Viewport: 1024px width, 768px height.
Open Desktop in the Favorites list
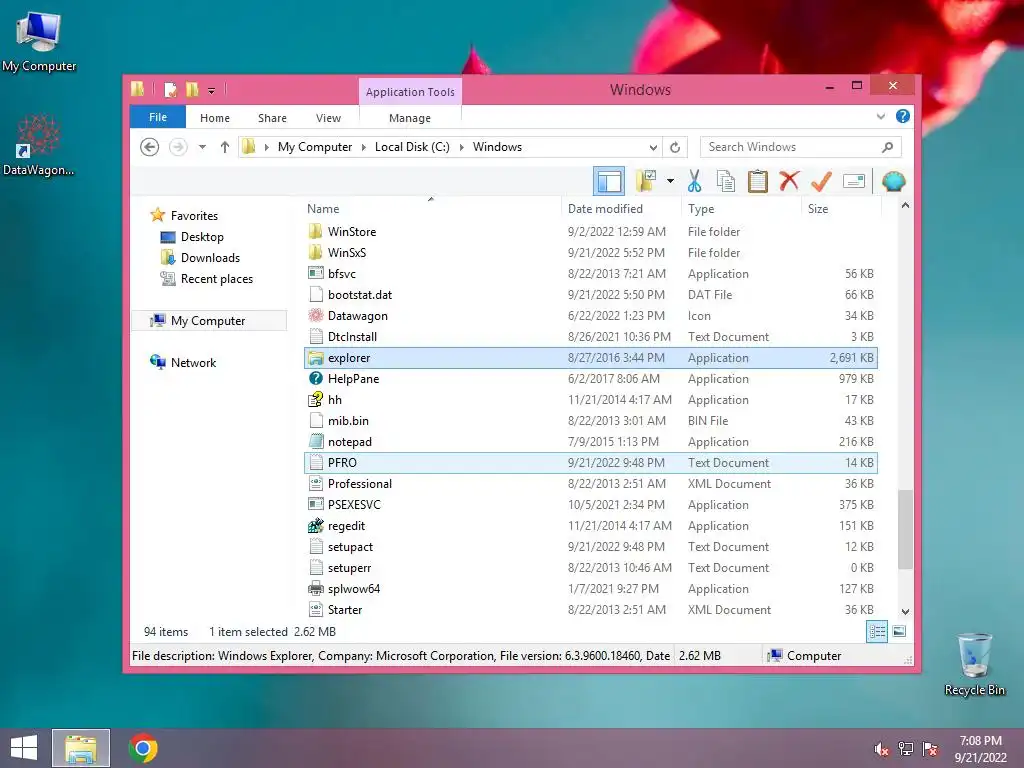202,236
